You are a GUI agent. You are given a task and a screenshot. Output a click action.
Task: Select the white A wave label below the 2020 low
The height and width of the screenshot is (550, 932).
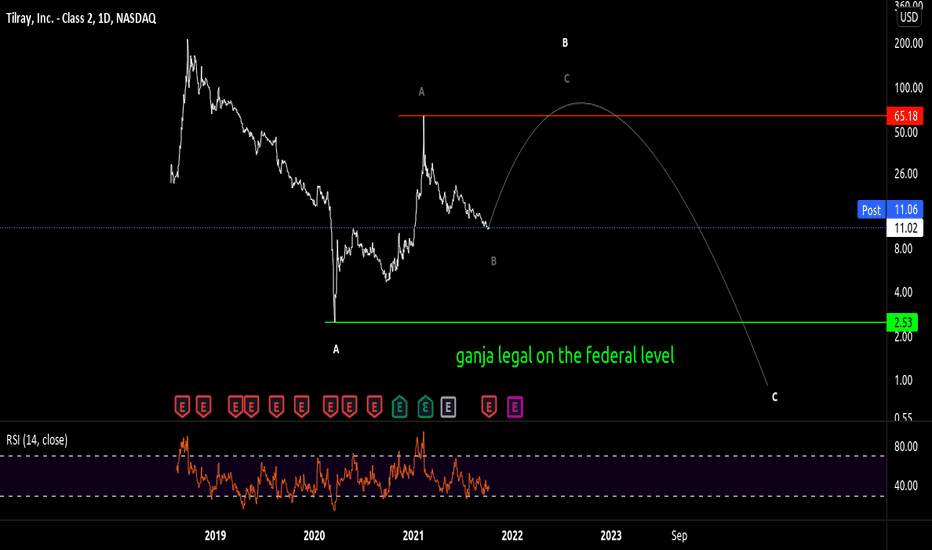[x=336, y=350]
